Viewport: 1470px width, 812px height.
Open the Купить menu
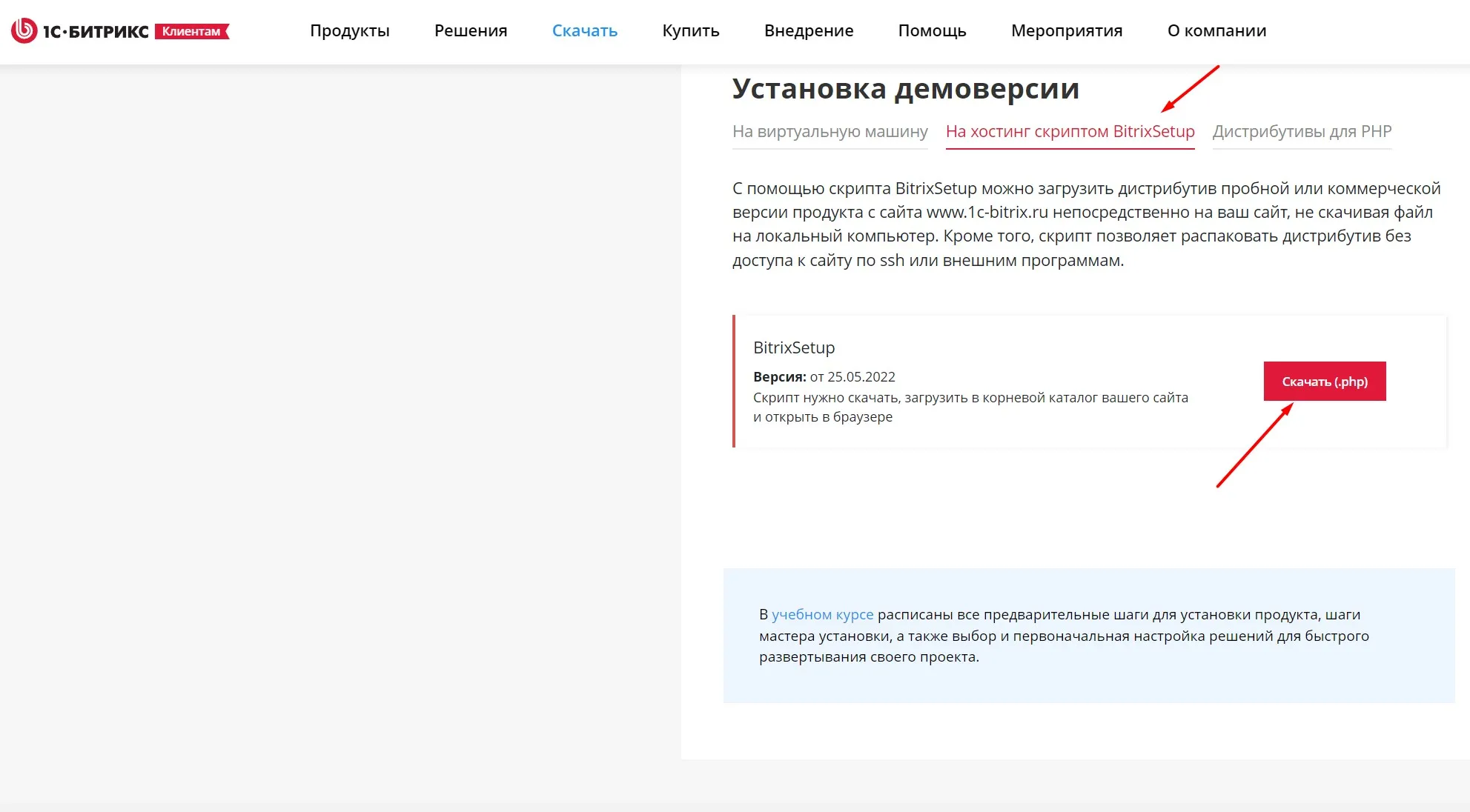tap(691, 30)
